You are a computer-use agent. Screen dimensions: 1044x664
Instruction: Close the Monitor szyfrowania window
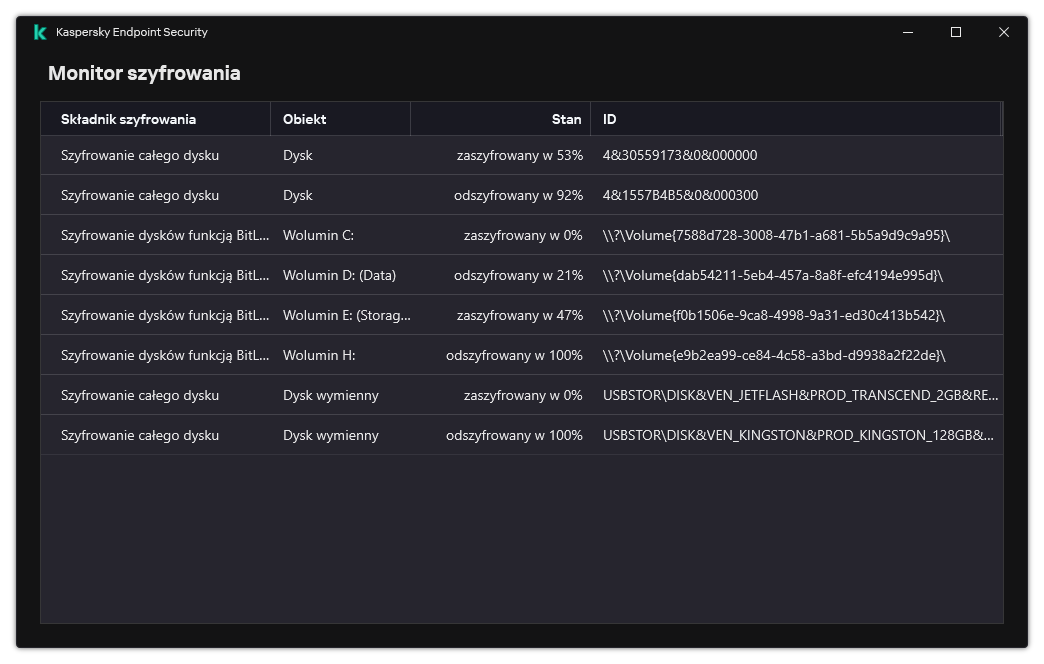[x=1004, y=32]
